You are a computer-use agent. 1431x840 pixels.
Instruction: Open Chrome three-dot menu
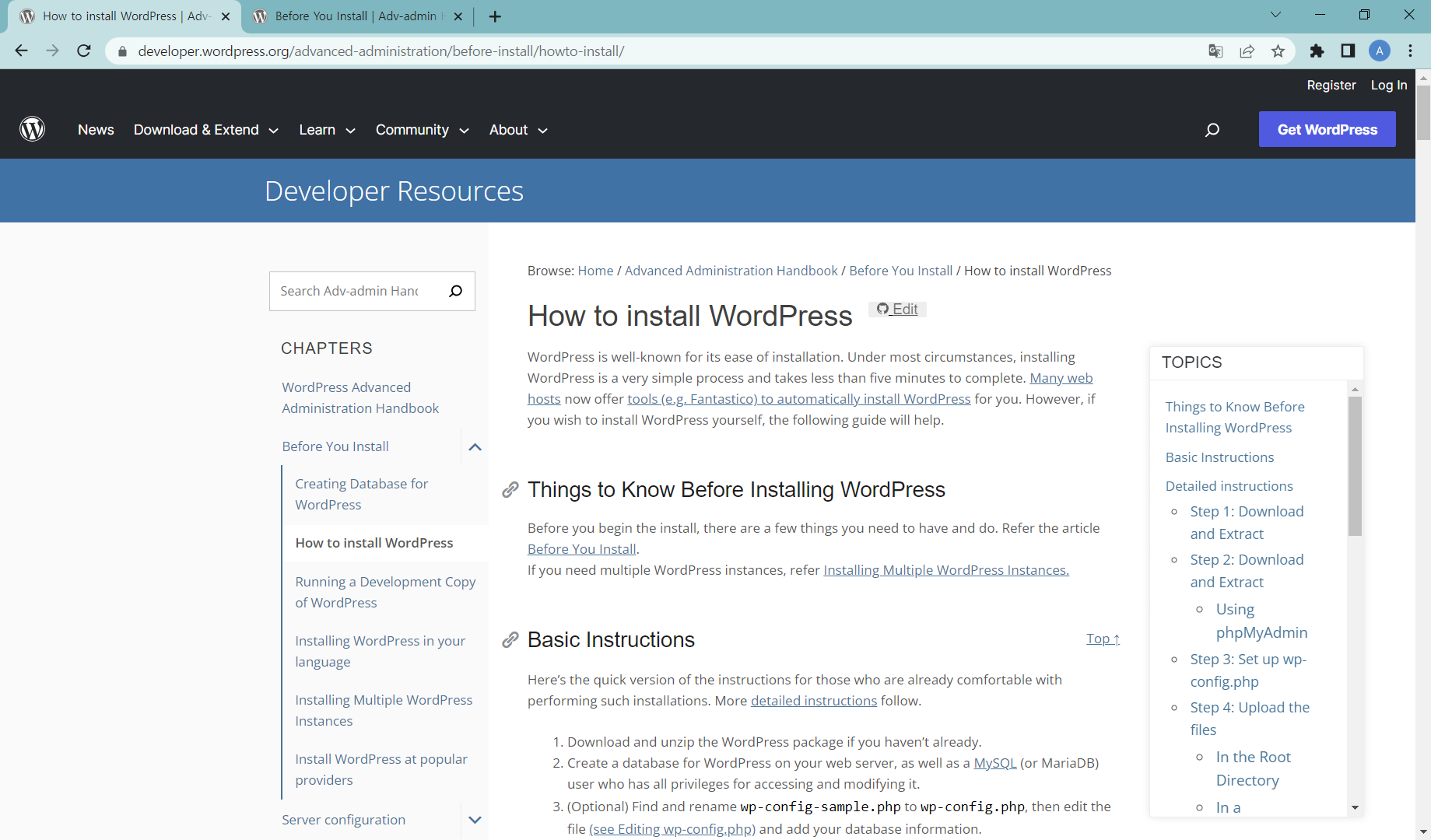[1410, 51]
